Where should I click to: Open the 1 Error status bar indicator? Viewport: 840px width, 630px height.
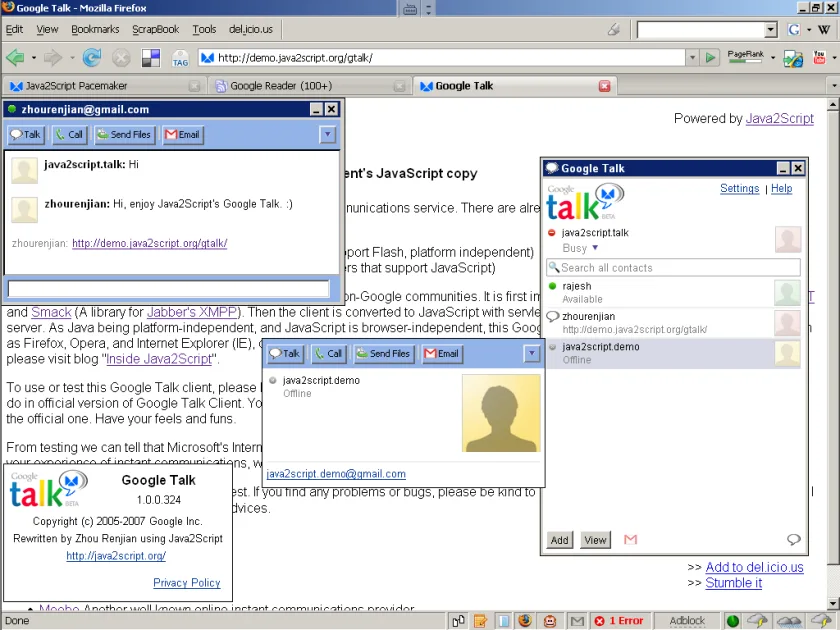(x=619, y=620)
